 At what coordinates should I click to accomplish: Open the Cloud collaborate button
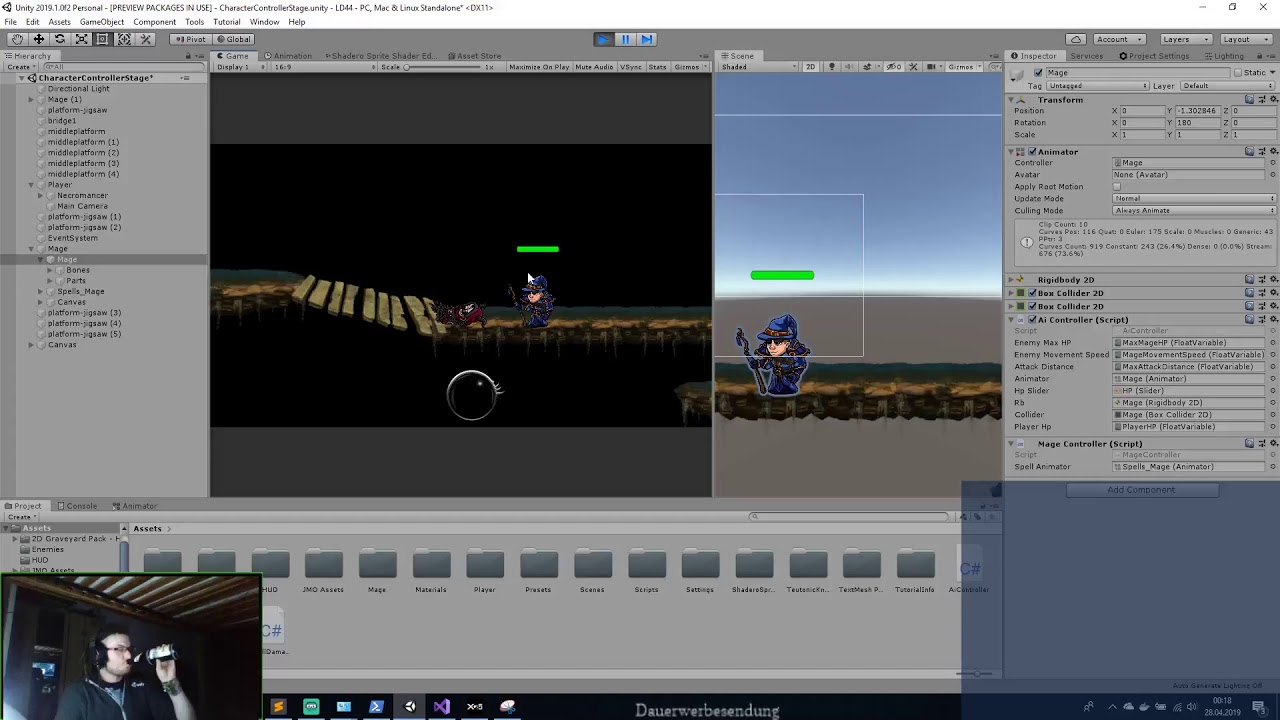pyautogui.click(x=1076, y=39)
